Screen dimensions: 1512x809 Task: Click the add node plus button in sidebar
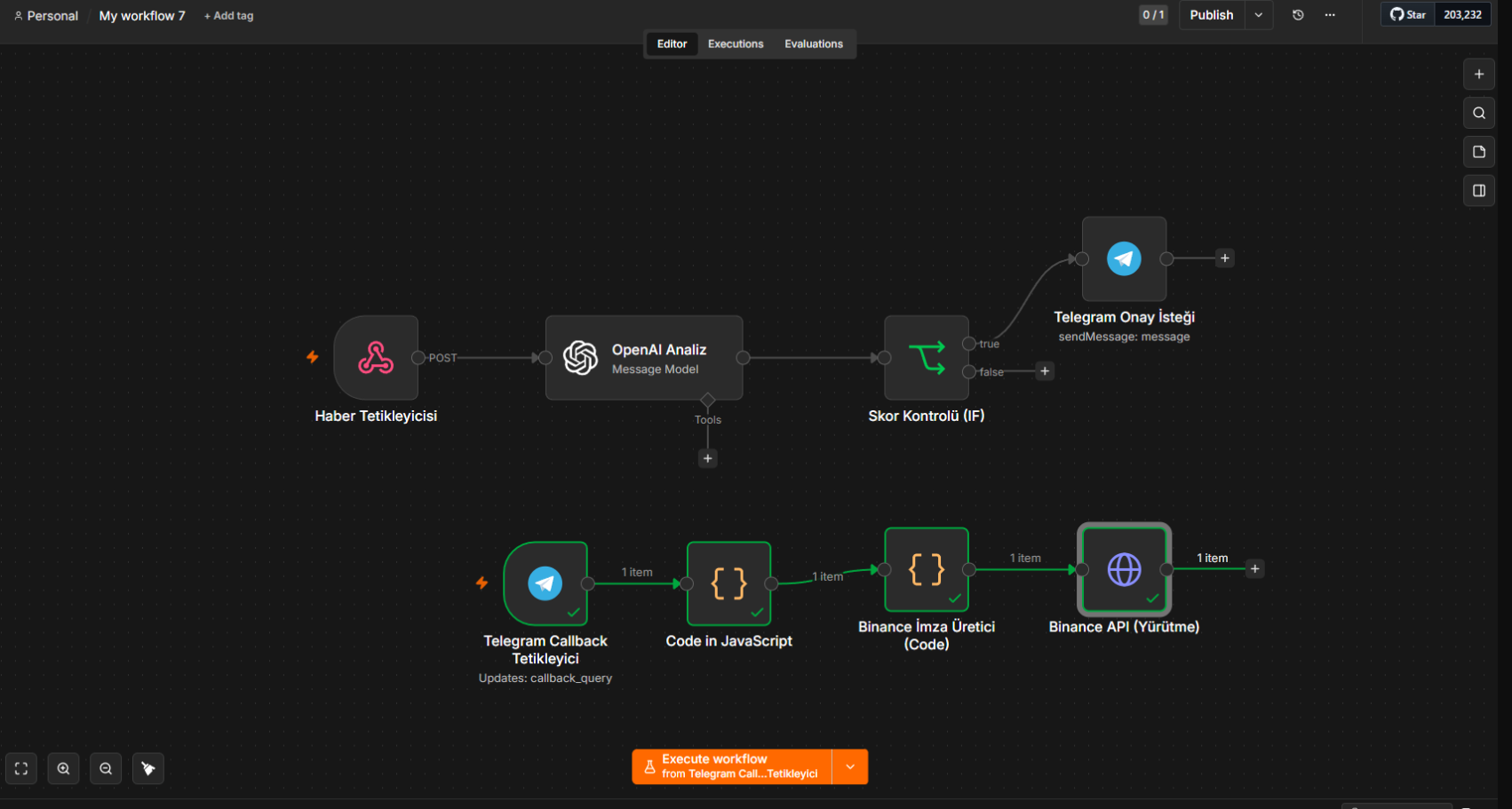pos(1479,75)
